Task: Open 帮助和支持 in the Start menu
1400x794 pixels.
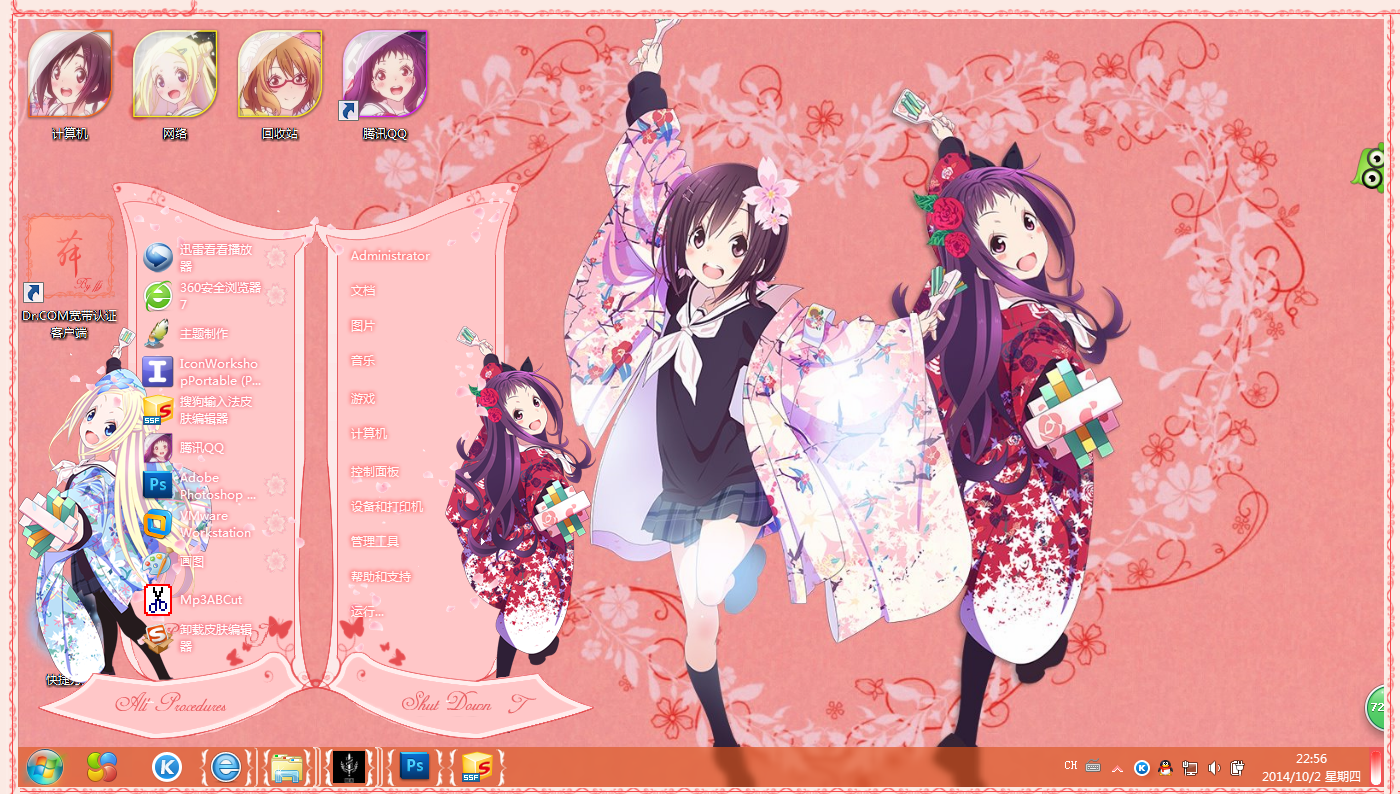Action: pos(381,577)
